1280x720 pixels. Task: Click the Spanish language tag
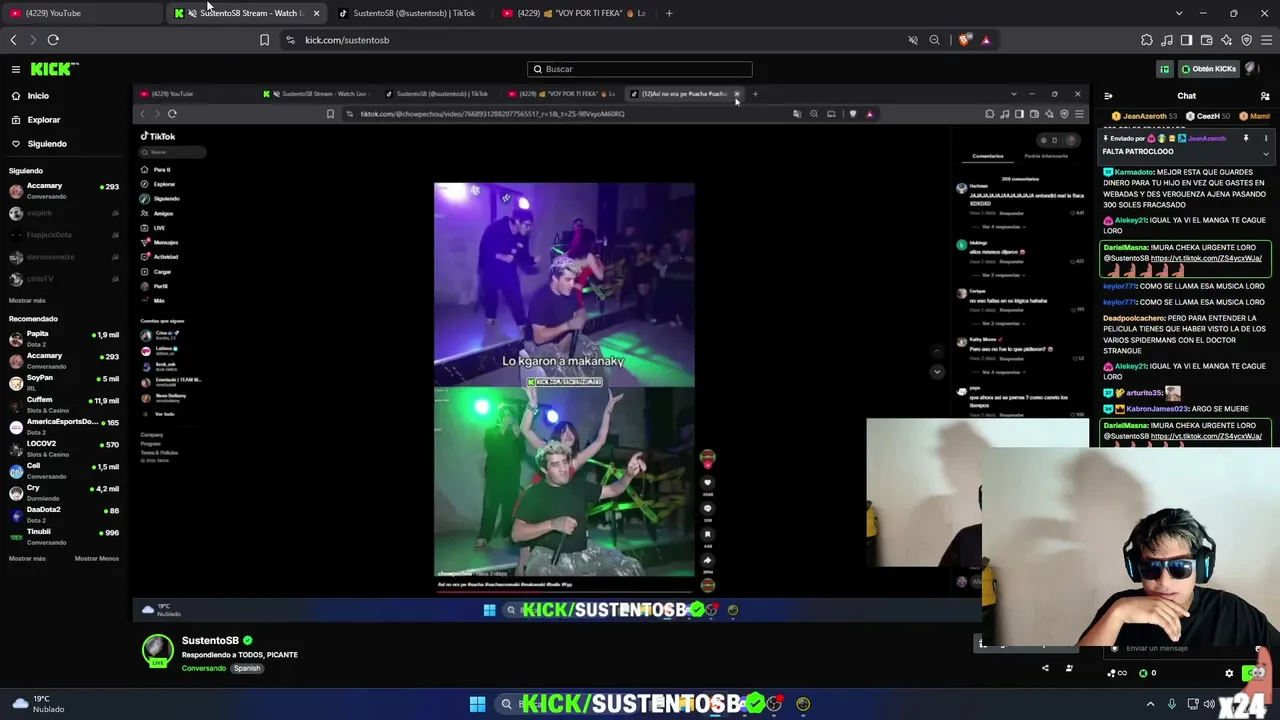point(247,668)
